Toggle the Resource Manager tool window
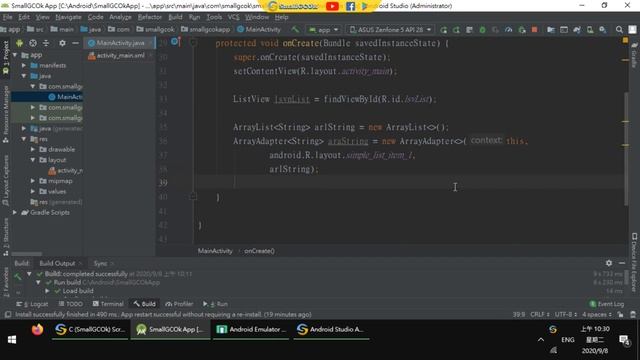The image size is (640, 360). pyautogui.click(x=6, y=114)
